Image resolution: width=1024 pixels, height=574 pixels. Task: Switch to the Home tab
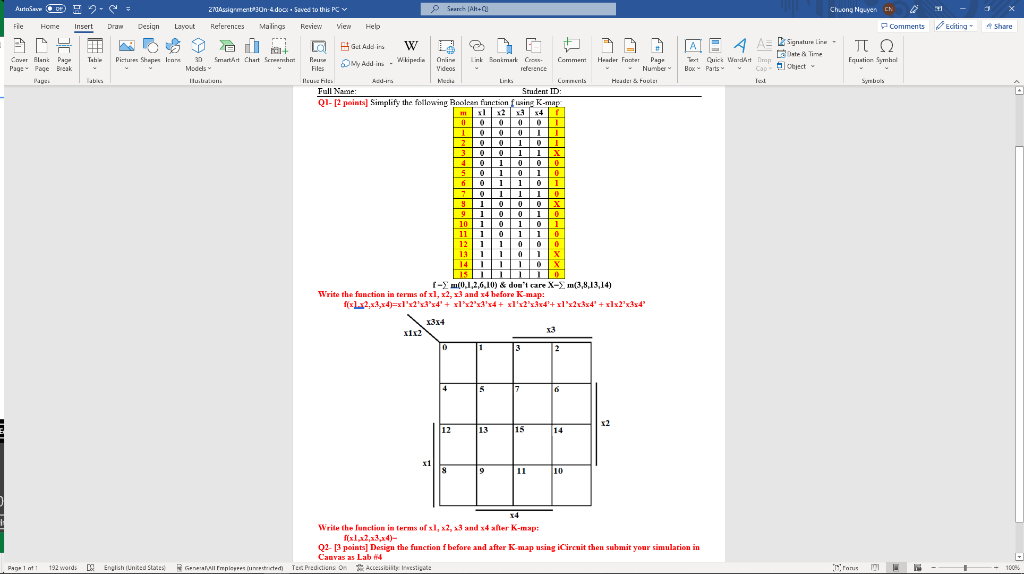(50, 26)
